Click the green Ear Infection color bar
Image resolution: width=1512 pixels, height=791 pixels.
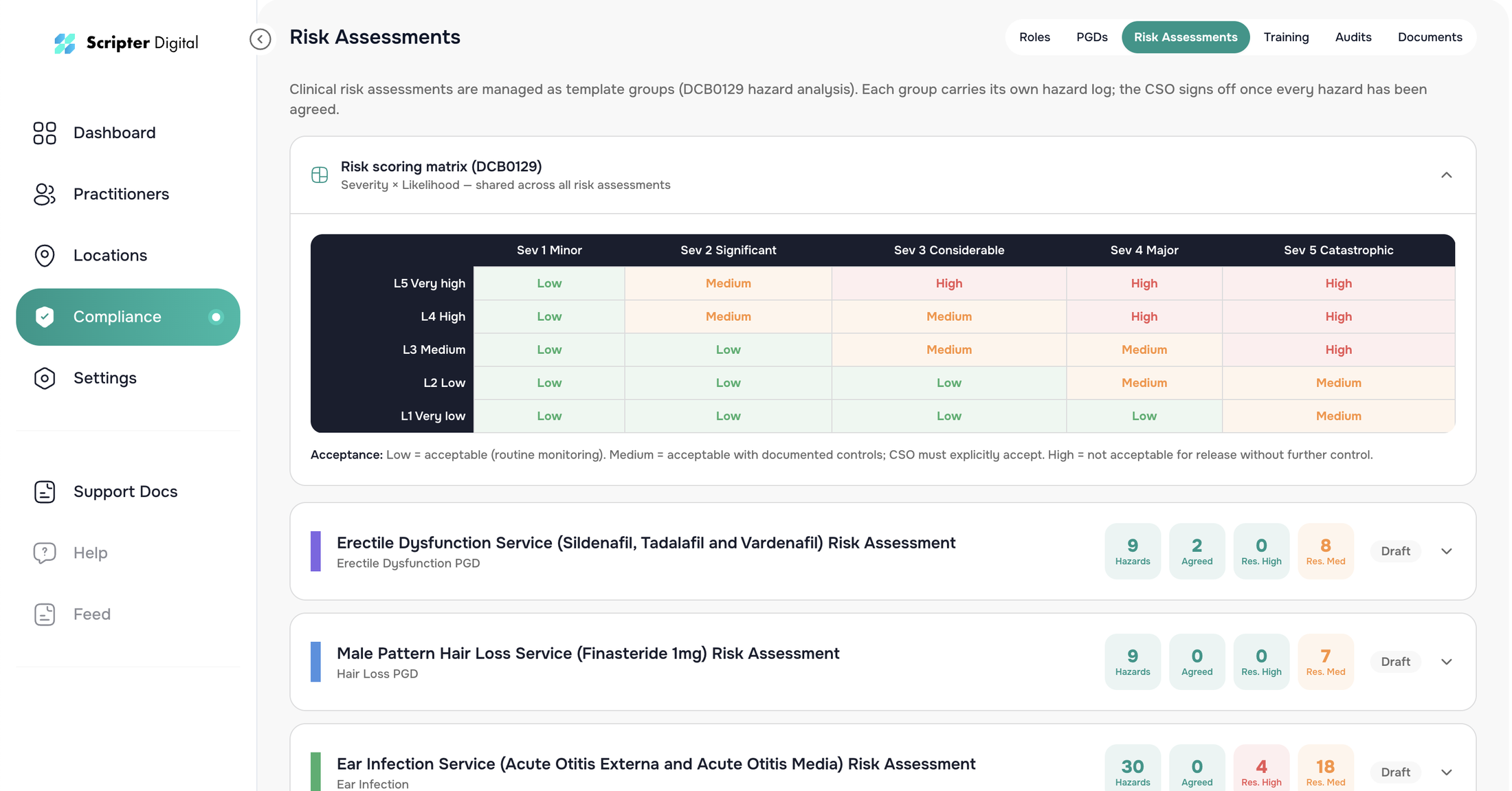(315, 772)
